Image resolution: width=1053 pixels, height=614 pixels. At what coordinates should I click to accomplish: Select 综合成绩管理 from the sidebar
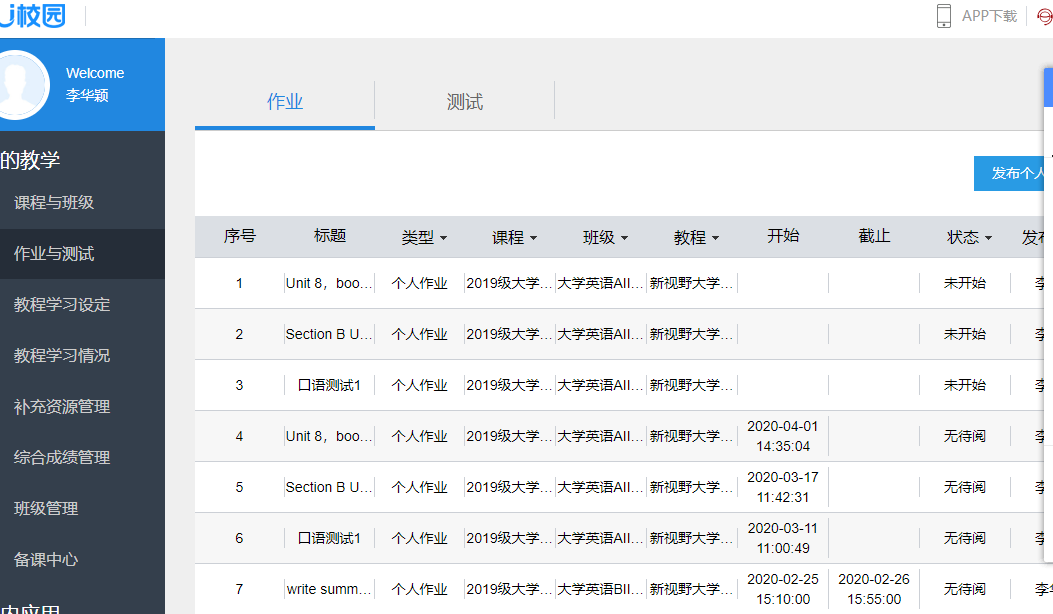click(x=62, y=458)
